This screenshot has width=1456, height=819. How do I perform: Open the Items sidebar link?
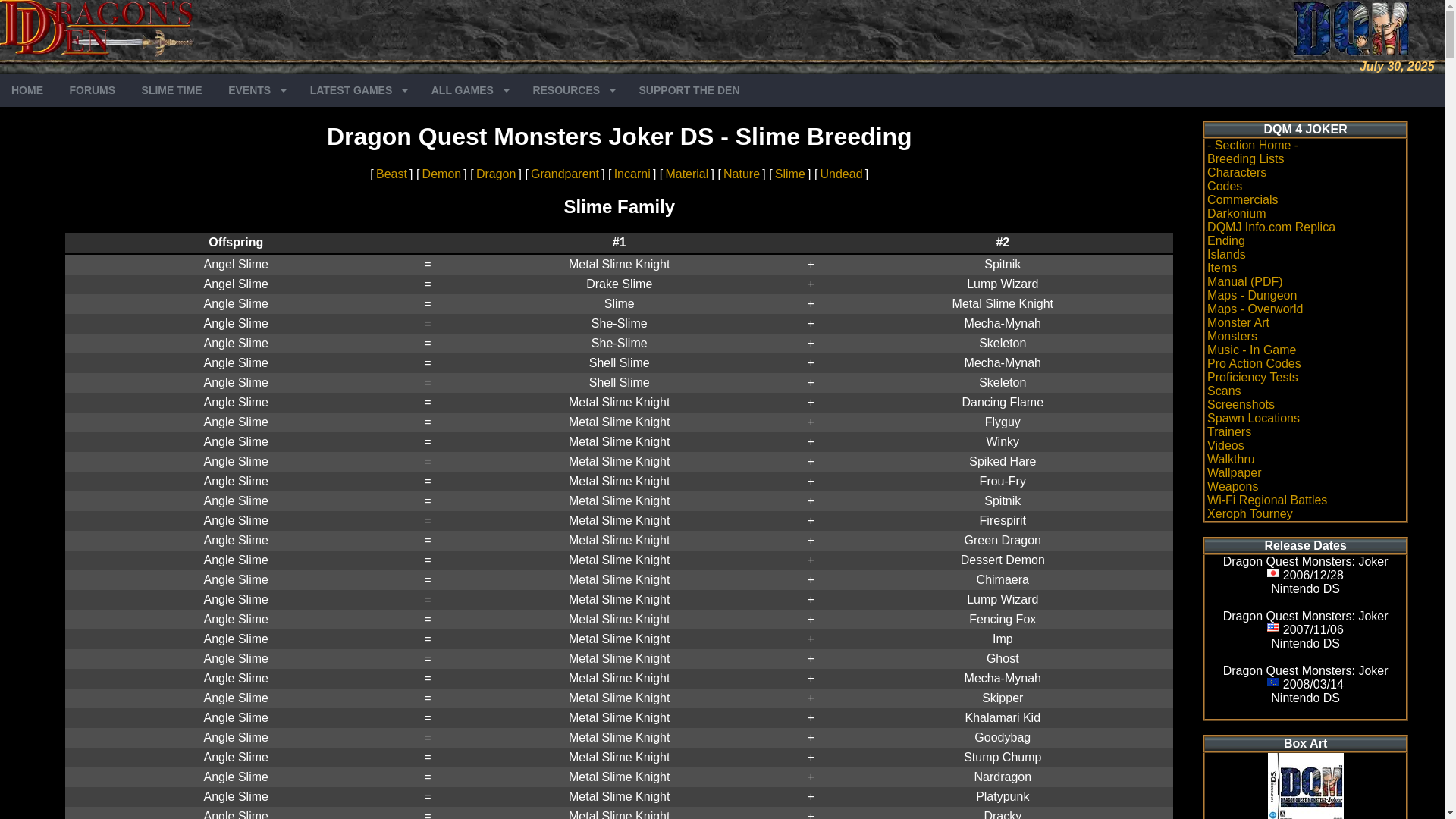point(1222,268)
